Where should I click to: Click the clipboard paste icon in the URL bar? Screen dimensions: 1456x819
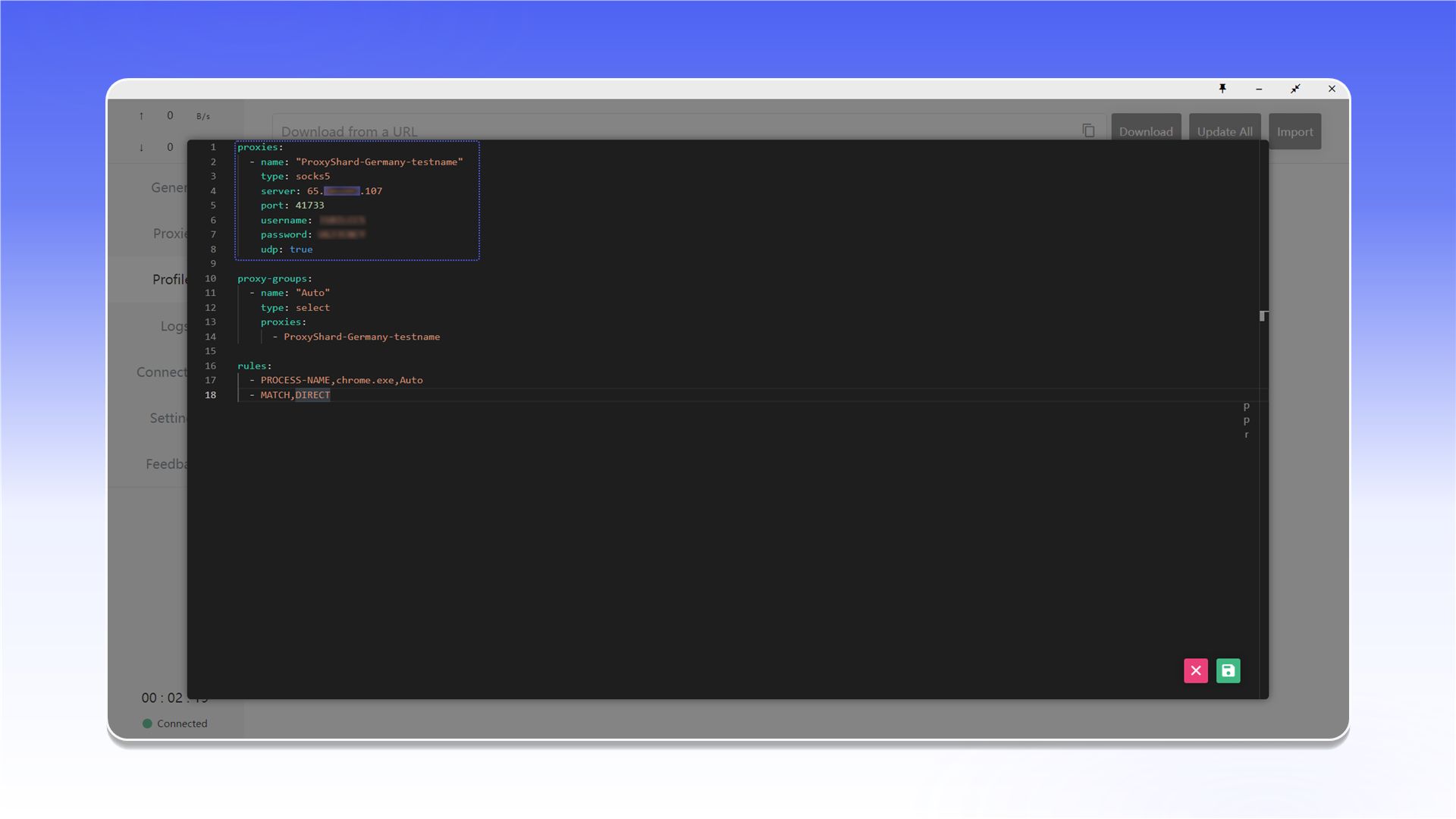[1088, 130]
